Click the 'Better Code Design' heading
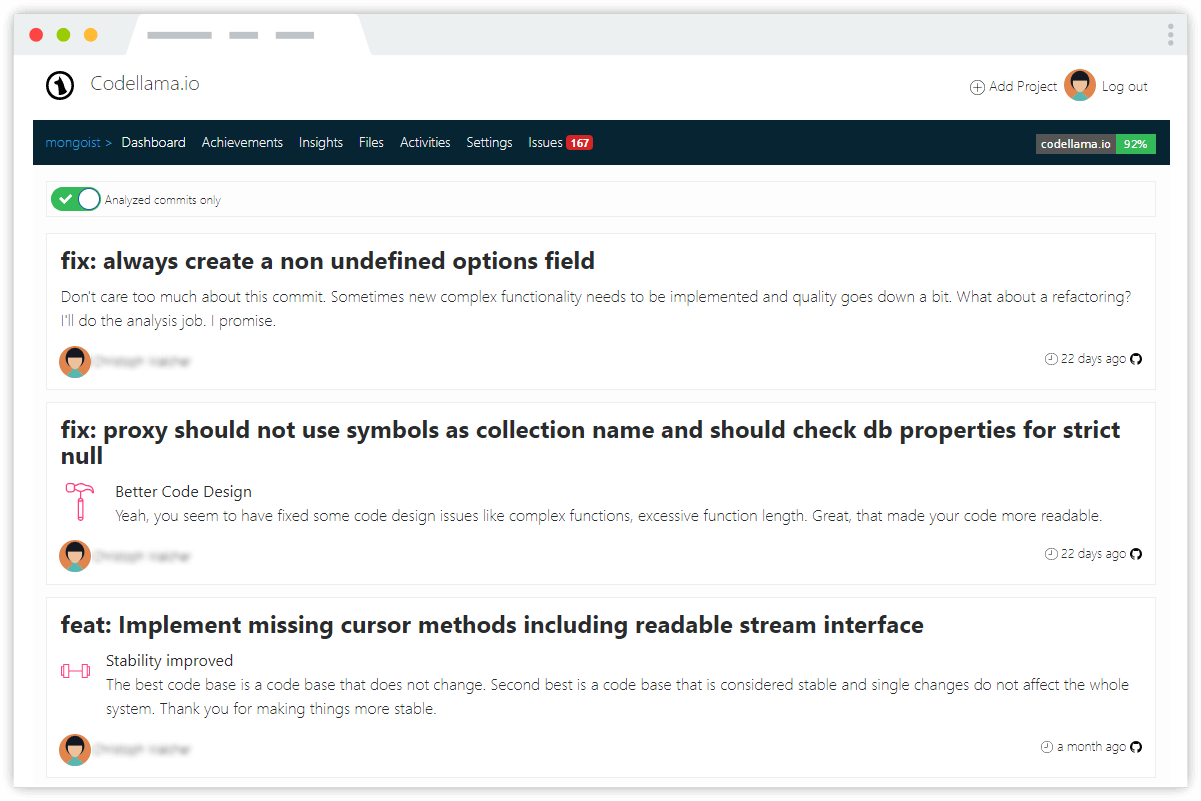The height and width of the screenshot is (801, 1201). (183, 492)
